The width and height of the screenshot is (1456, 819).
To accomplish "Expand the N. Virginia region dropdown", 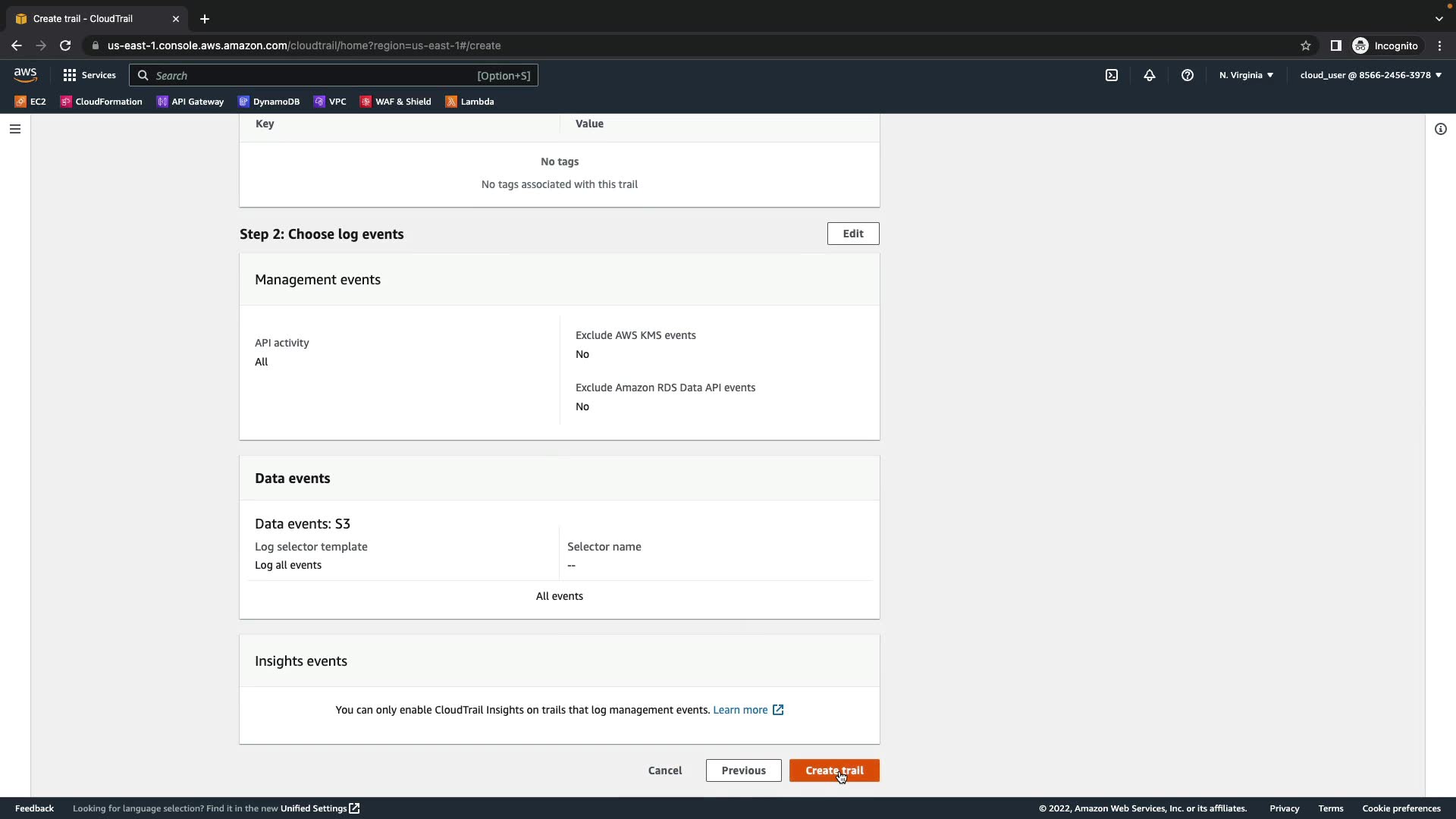I will coord(1246,75).
